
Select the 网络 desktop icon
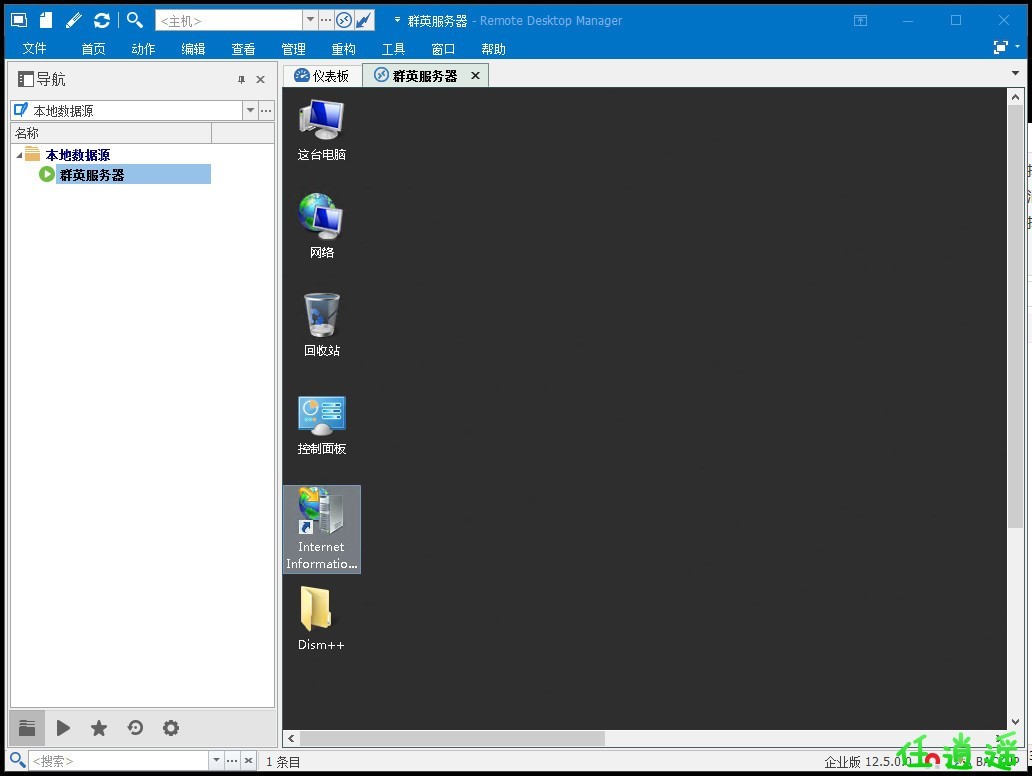coord(321,226)
